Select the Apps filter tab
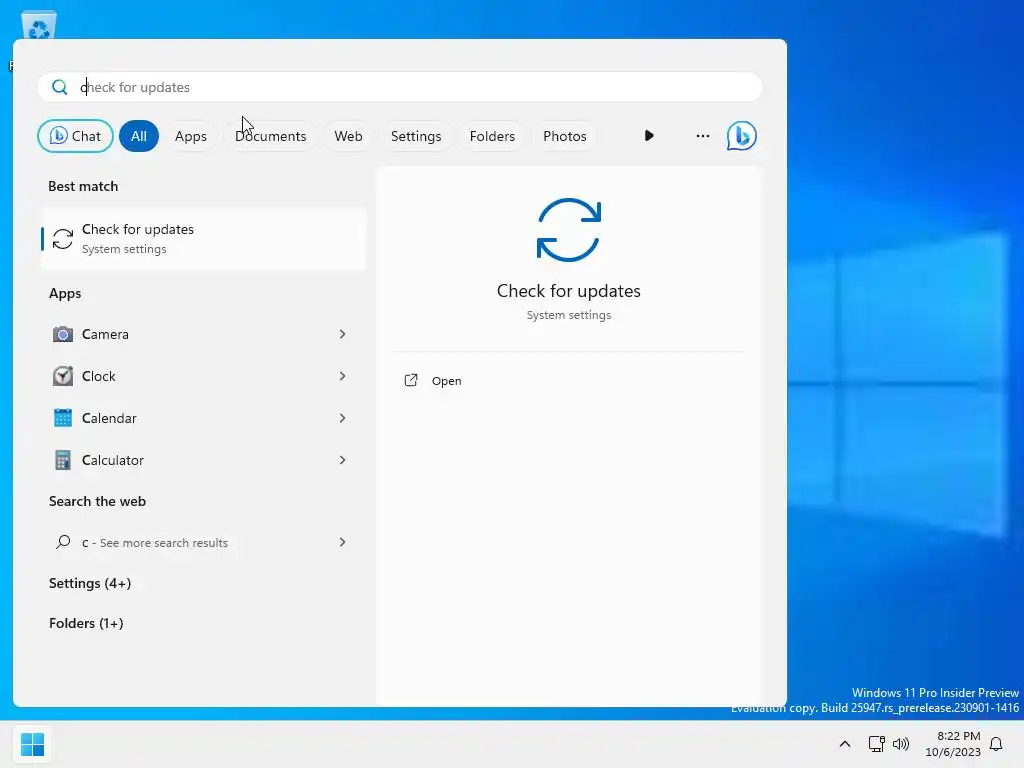 pos(191,136)
